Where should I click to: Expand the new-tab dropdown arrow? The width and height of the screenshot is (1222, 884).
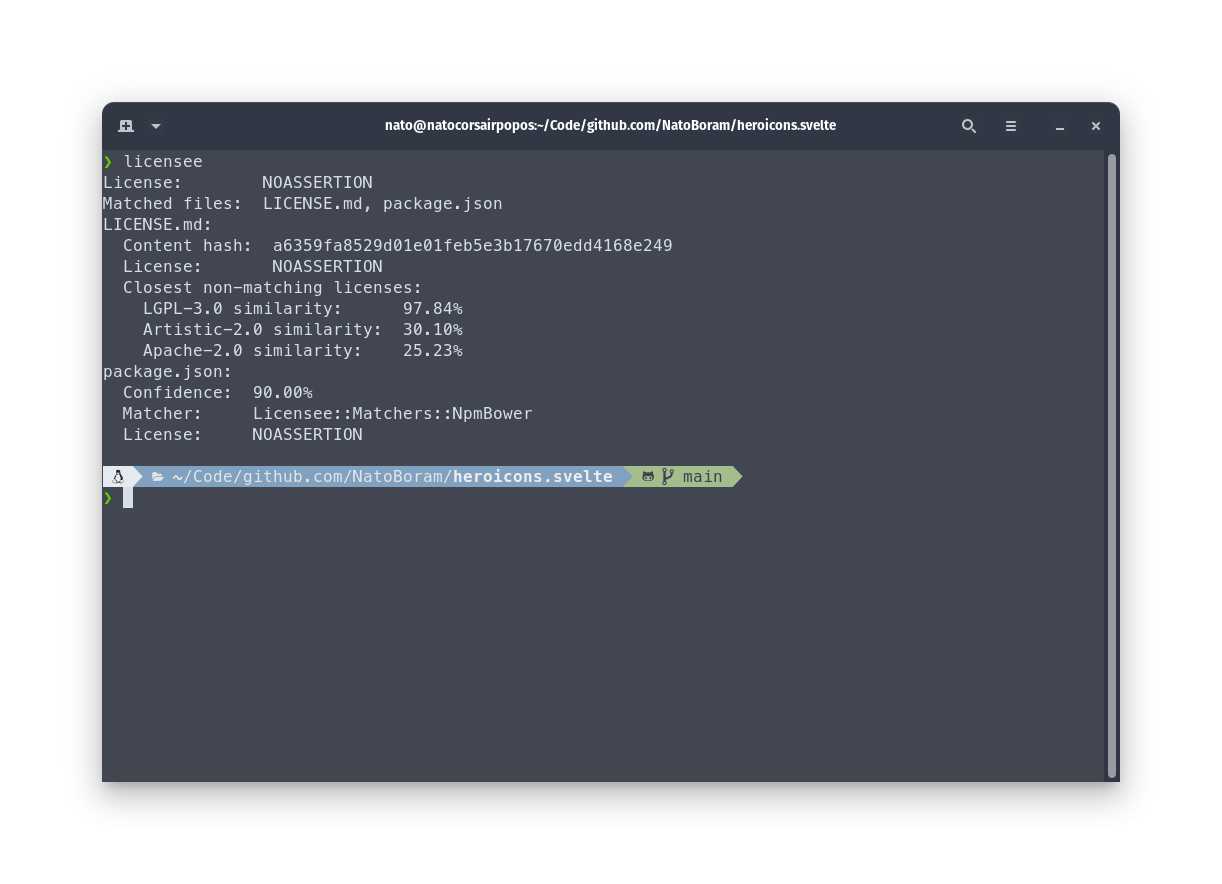(156, 126)
